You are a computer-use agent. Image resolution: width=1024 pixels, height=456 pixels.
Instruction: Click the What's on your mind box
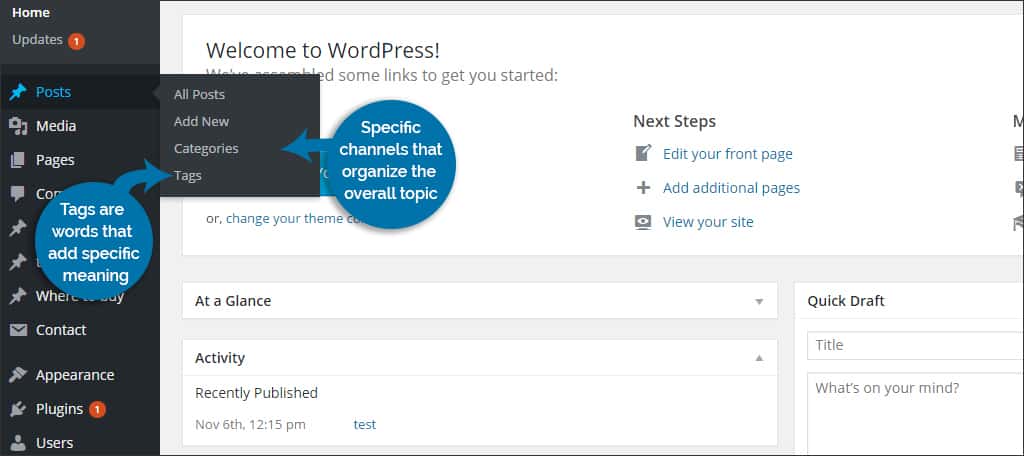click(x=916, y=414)
